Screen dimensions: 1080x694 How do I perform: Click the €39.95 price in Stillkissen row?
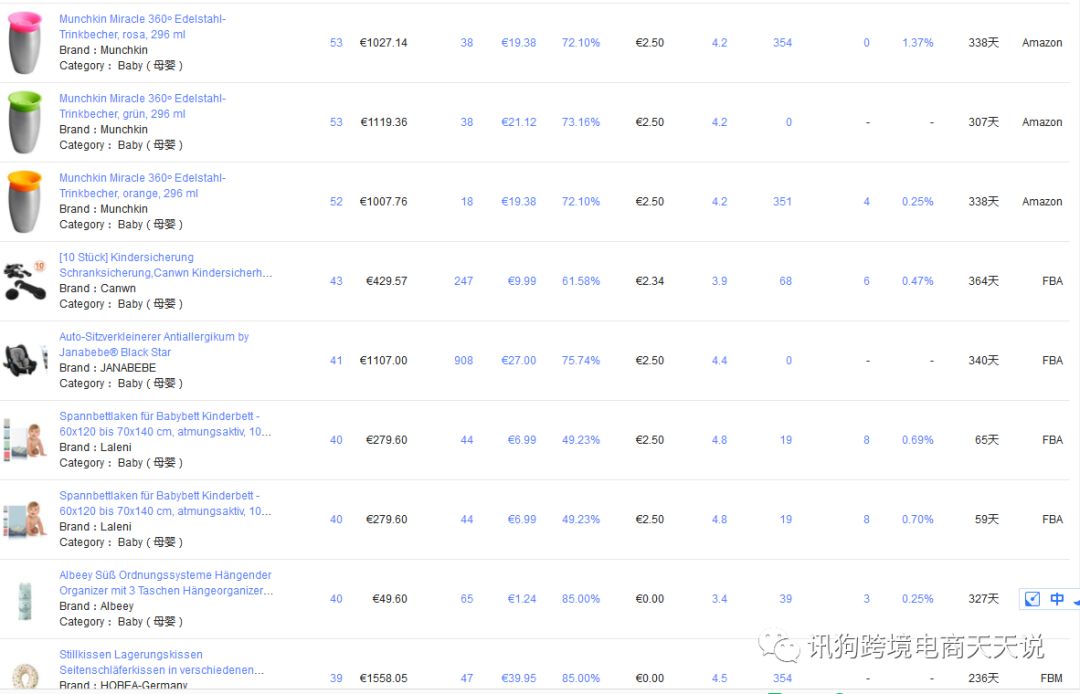(x=518, y=678)
